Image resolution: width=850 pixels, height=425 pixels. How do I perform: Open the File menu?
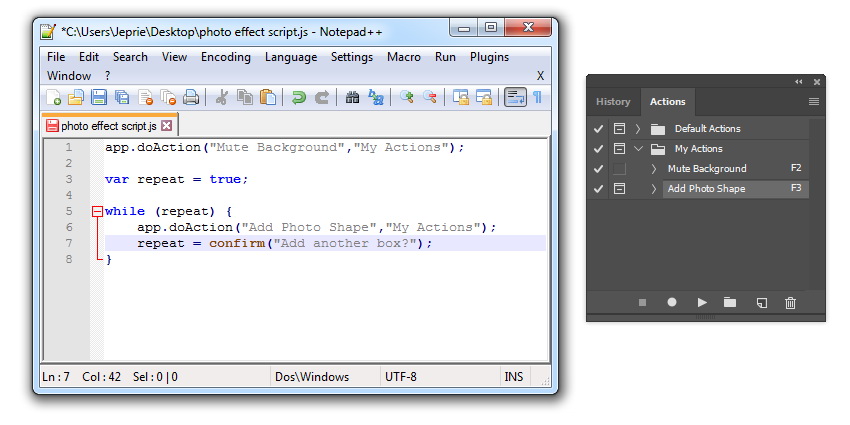(x=56, y=57)
